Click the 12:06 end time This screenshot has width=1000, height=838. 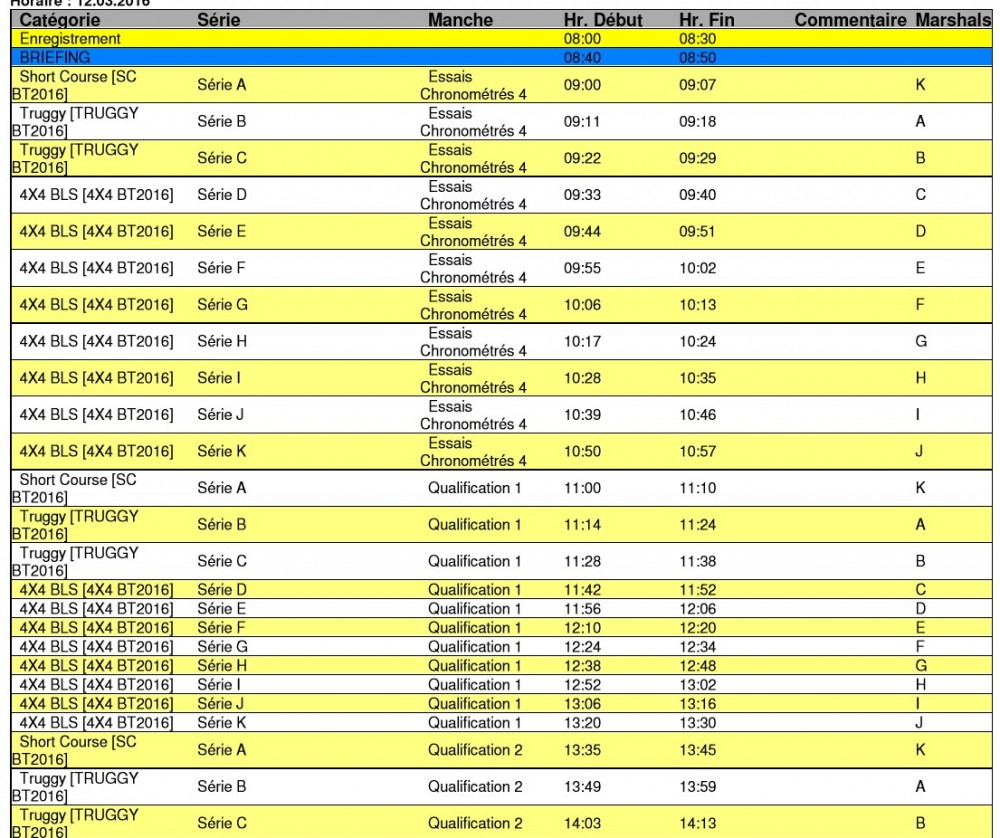pyautogui.click(x=698, y=609)
